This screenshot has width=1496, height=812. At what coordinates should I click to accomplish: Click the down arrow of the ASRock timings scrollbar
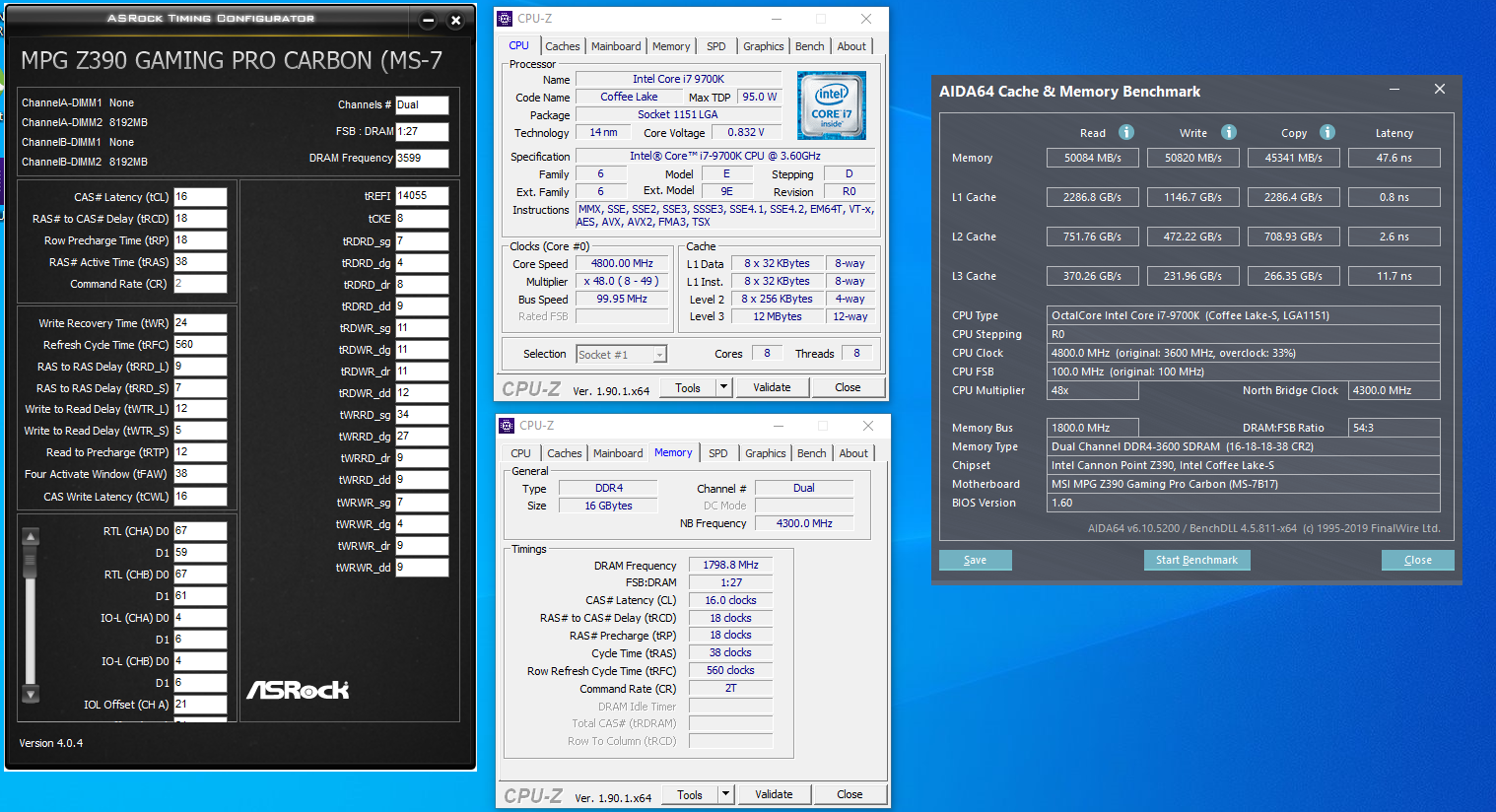point(31,694)
